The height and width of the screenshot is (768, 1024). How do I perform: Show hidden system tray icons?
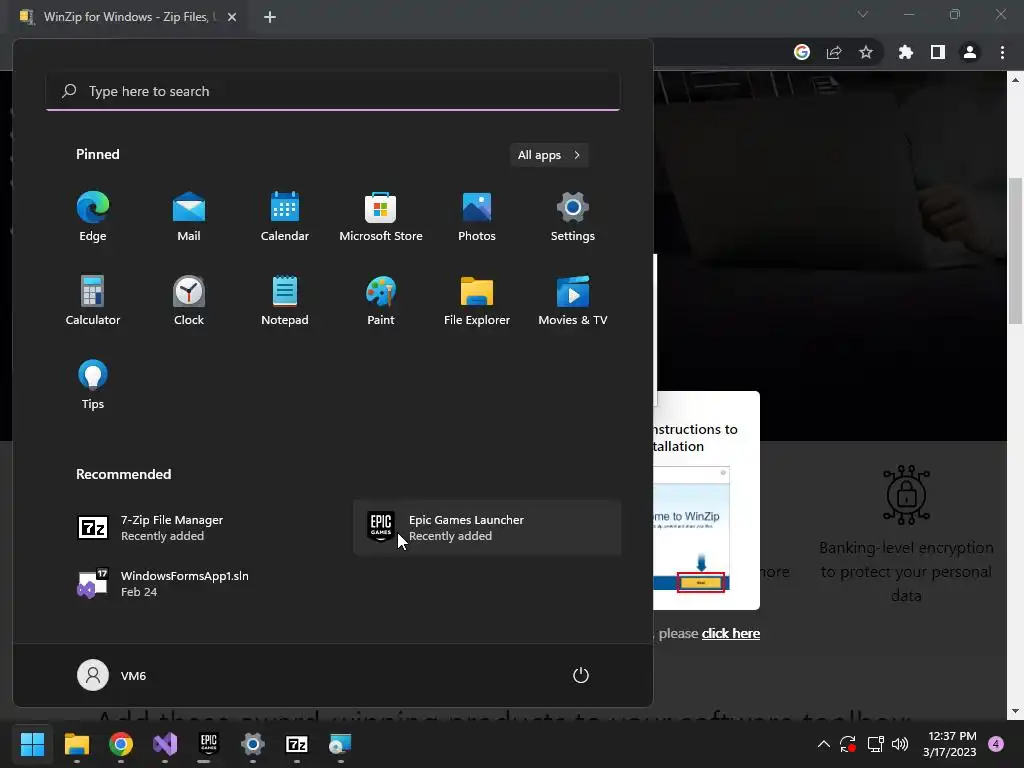click(x=824, y=744)
